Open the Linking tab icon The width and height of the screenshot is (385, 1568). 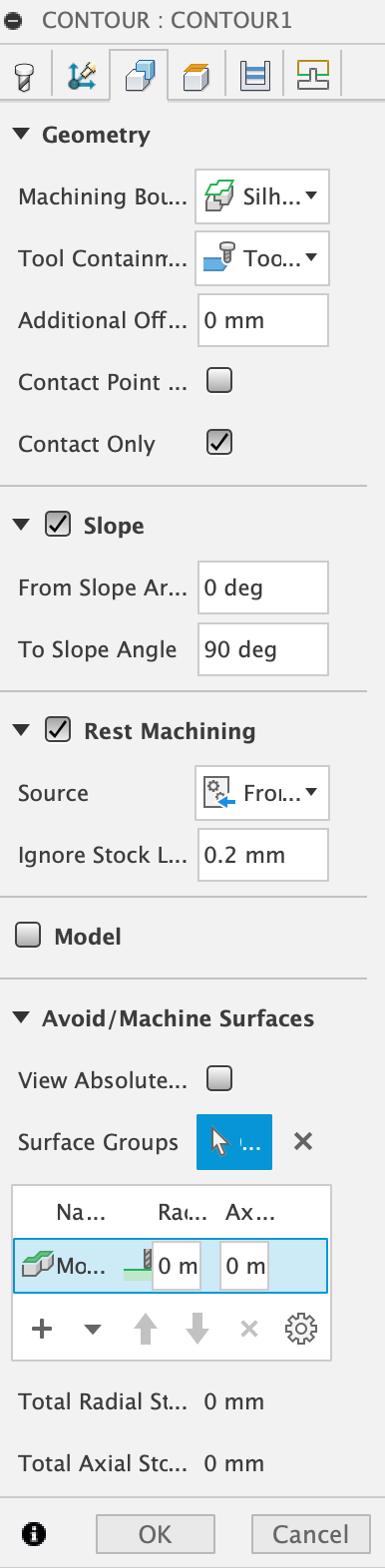coord(312,76)
